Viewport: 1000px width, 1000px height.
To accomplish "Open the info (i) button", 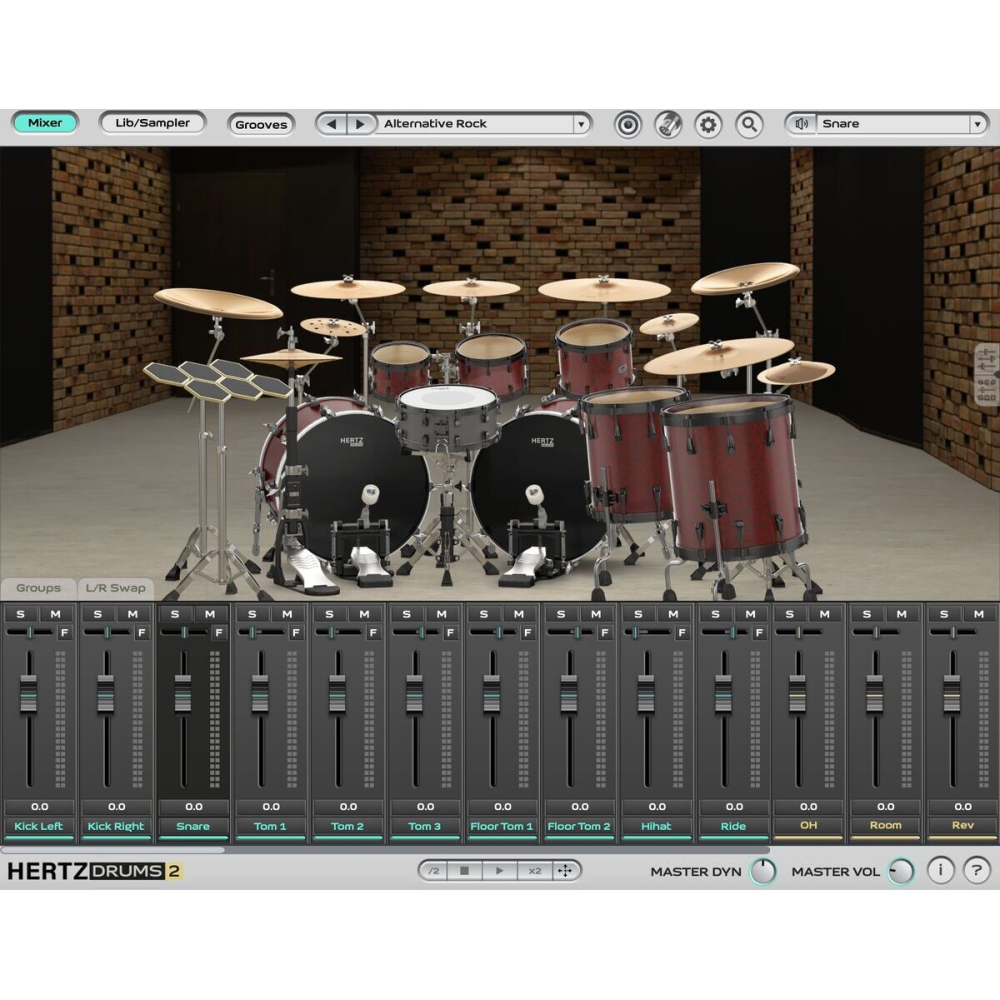I will click(x=940, y=870).
